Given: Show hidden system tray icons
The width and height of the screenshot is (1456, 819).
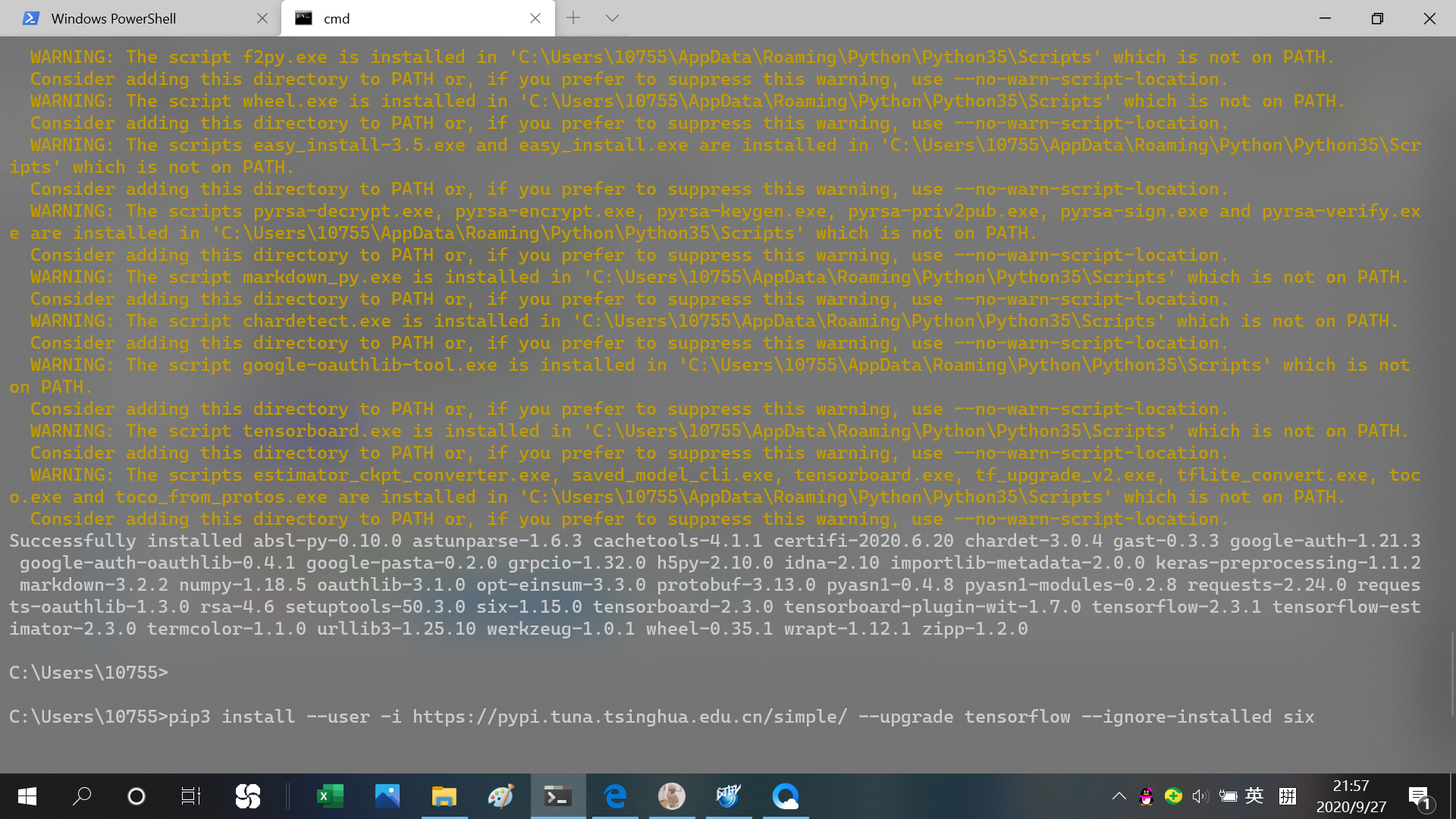Looking at the screenshot, I should [x=1119, y=796].
